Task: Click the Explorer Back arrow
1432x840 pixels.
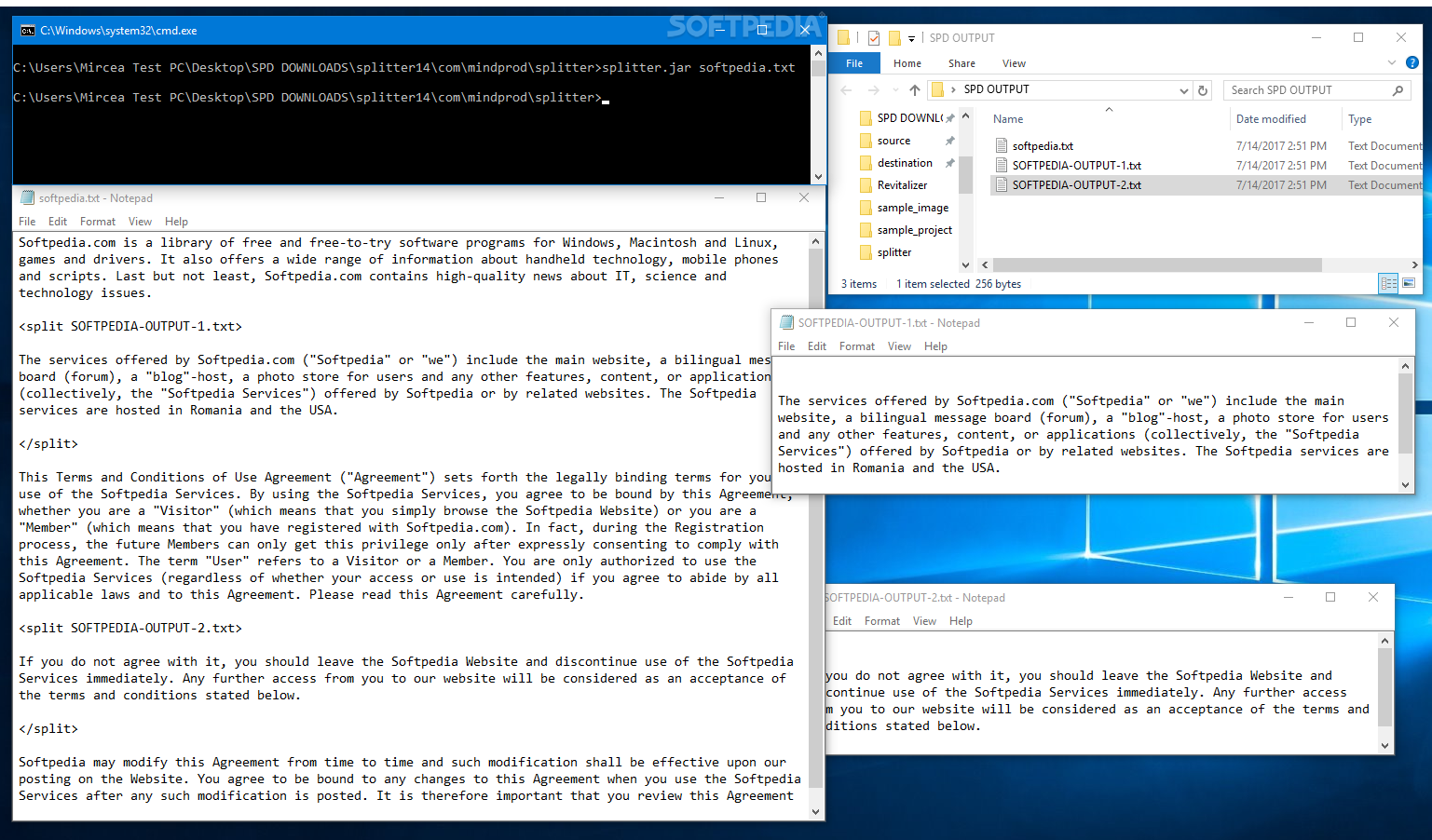Action: pos(846,90)
